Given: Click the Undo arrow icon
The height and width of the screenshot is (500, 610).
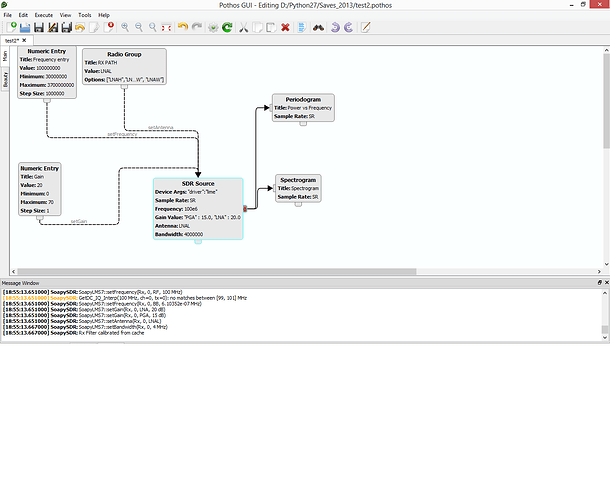Looking at the screenshot, I should (181, 27).
